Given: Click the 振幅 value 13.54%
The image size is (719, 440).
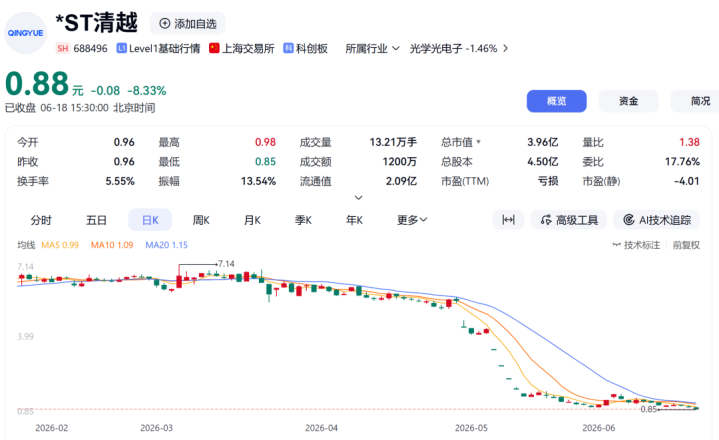Looking at the screenshot, I should click(258, 181).
